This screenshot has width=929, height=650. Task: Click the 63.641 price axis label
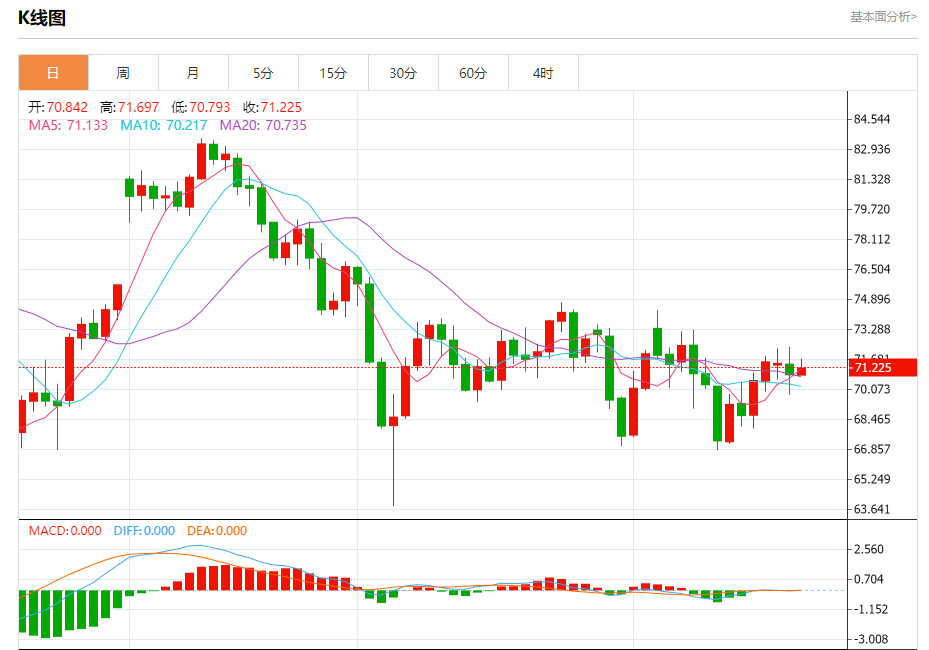[872, 509]
